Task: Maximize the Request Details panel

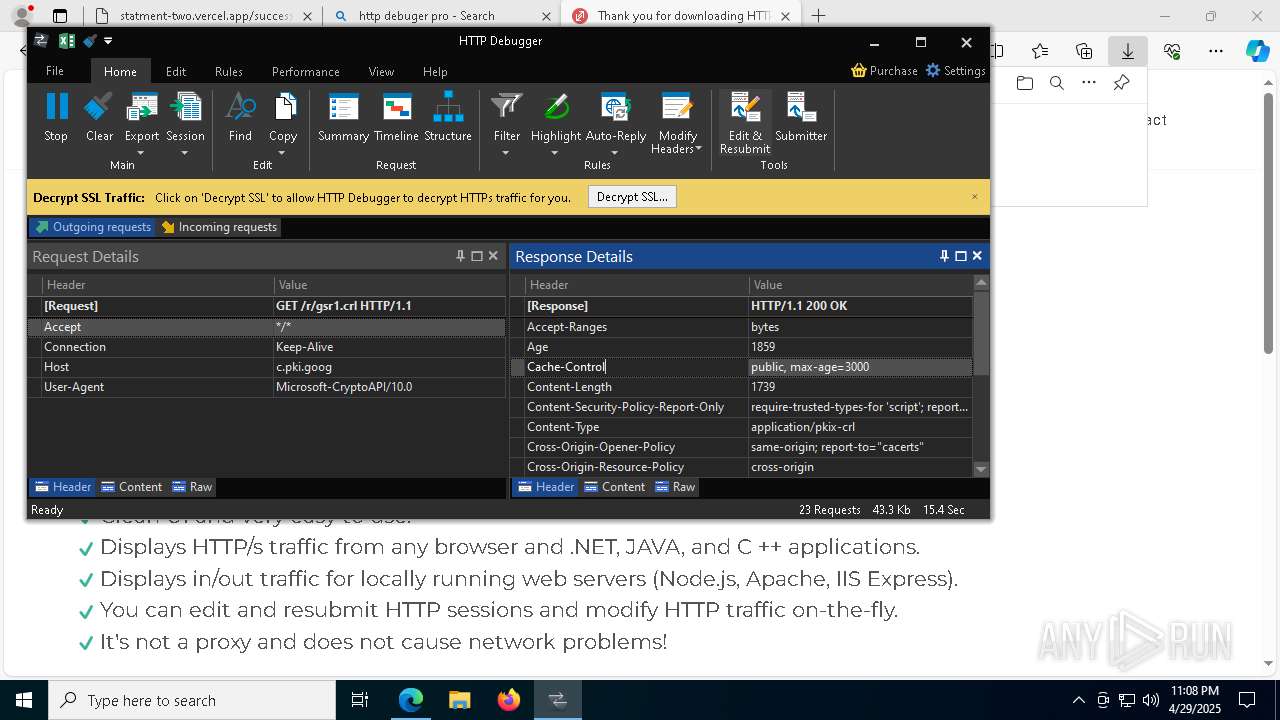Action: click(x=477, y=256)
